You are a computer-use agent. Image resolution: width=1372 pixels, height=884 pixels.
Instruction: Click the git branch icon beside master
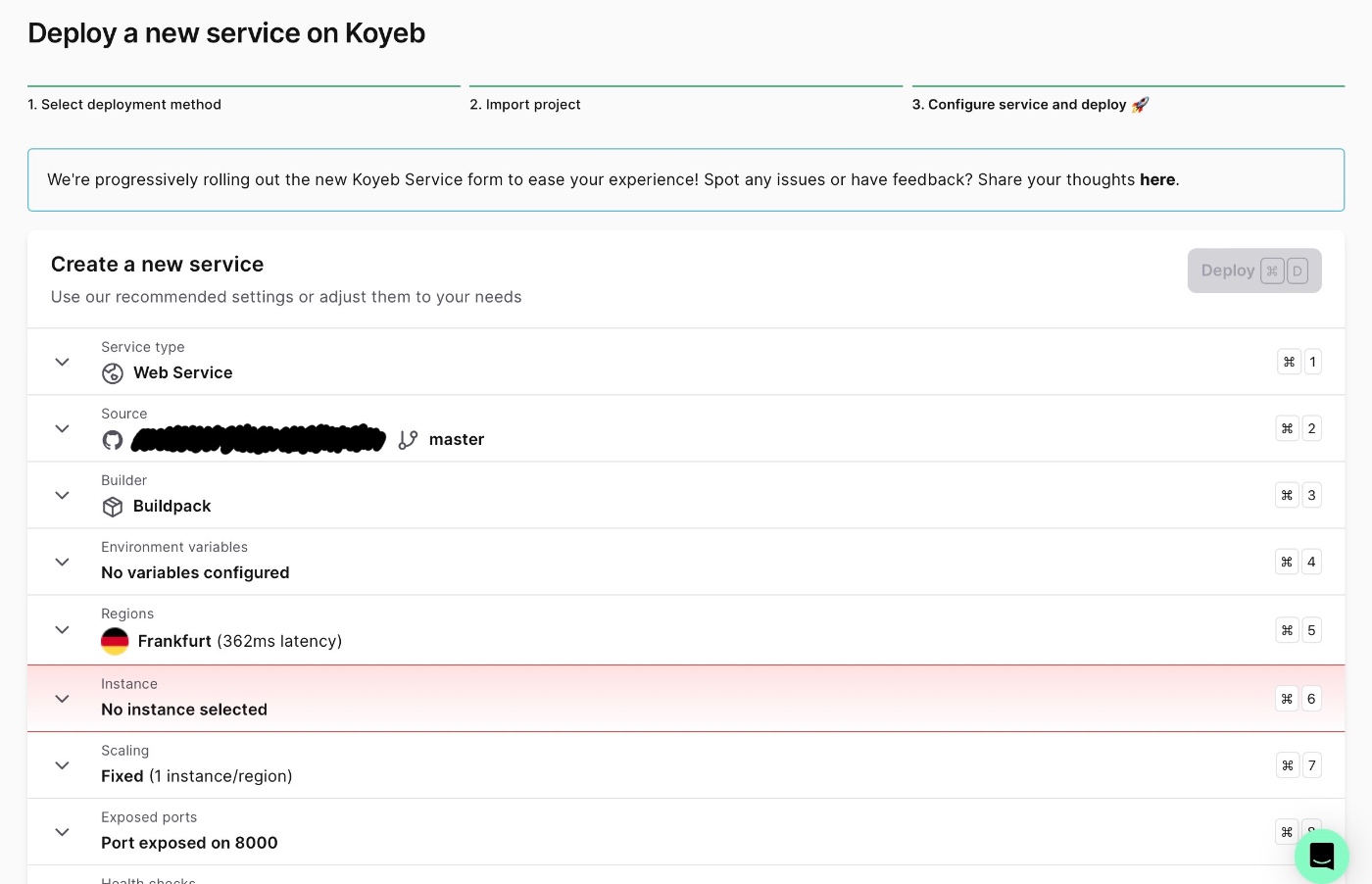408,440
